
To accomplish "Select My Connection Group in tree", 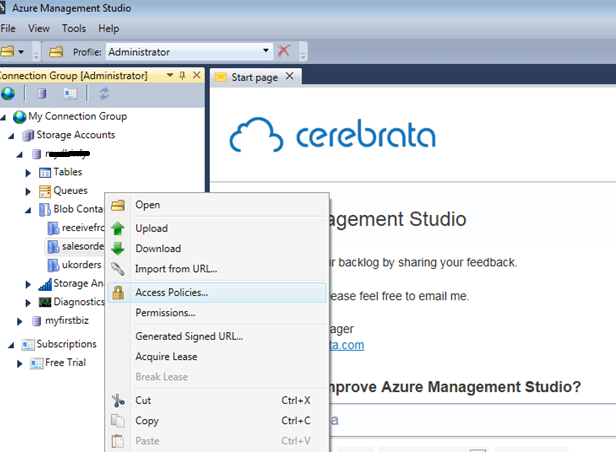I will click(77, 116).
